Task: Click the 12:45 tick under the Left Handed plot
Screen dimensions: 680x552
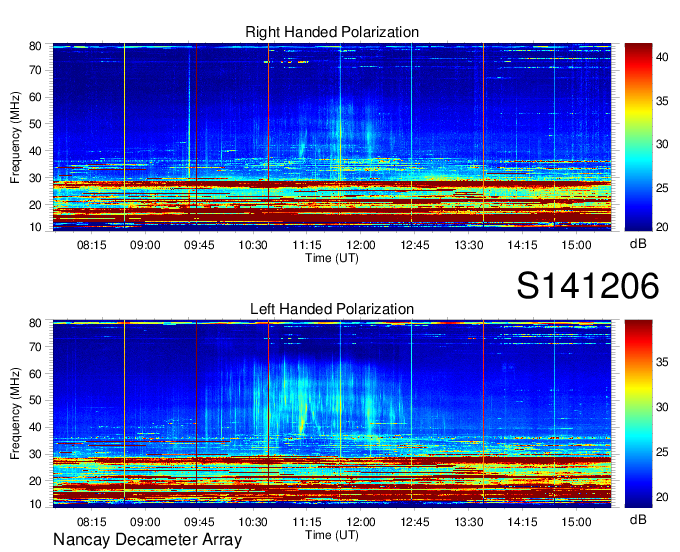Action: pos(415,522)
